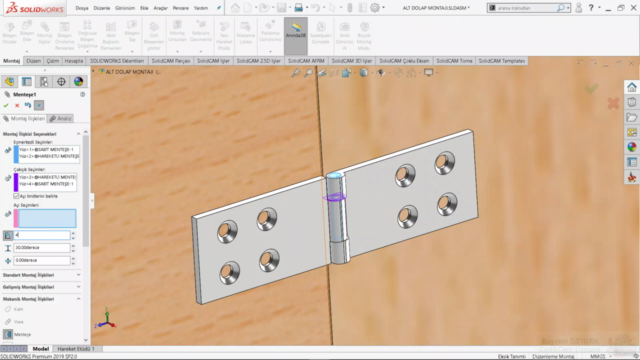Open the DisplayManager color sphere tab
This screenshot has width=640, height=360.
(78, 82)
